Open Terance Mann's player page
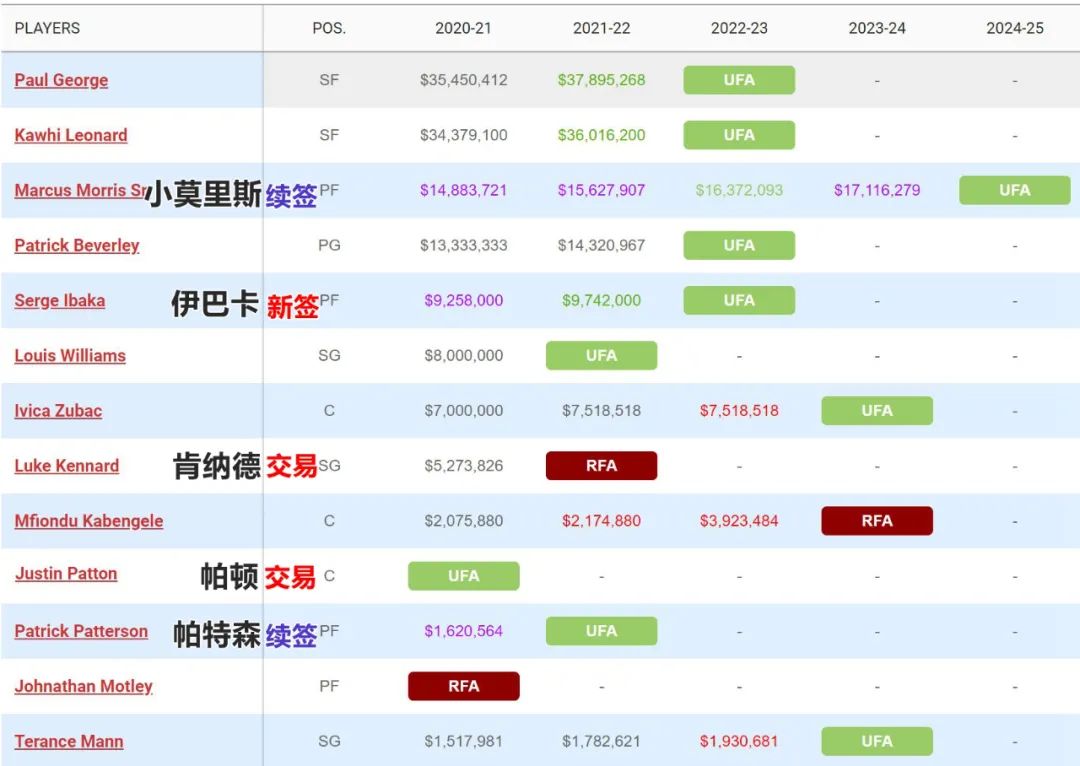The width and height of the screenshot is (1080, 766). 69,741
